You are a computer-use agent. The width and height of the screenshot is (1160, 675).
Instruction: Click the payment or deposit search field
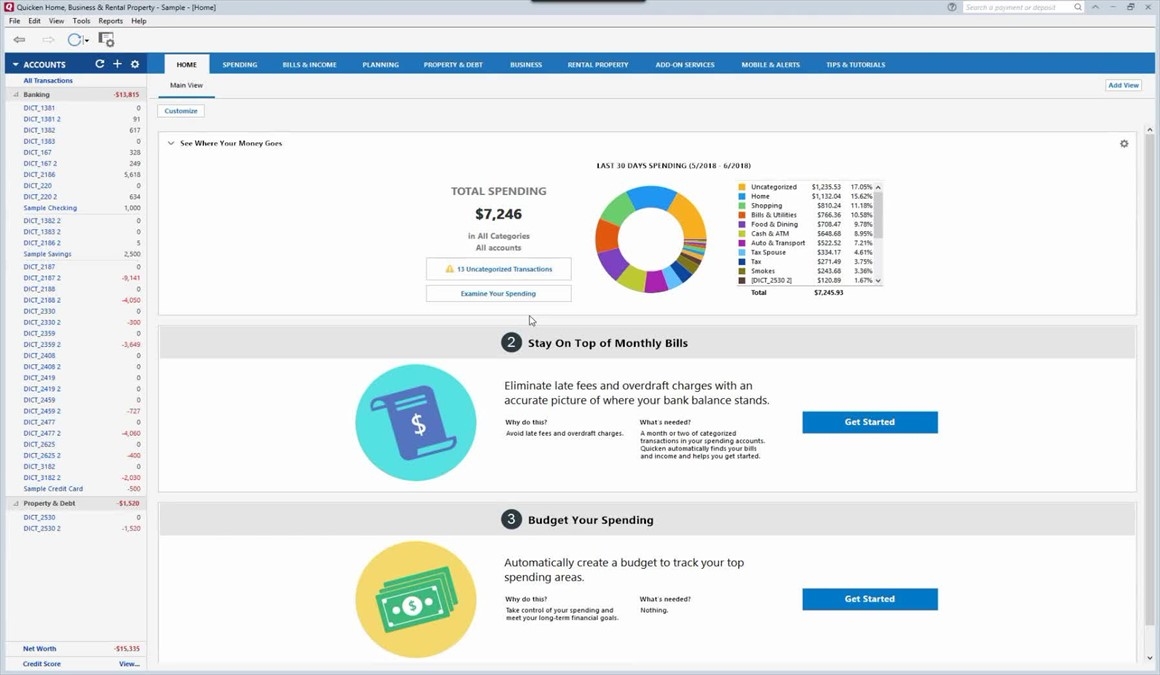1018,7
